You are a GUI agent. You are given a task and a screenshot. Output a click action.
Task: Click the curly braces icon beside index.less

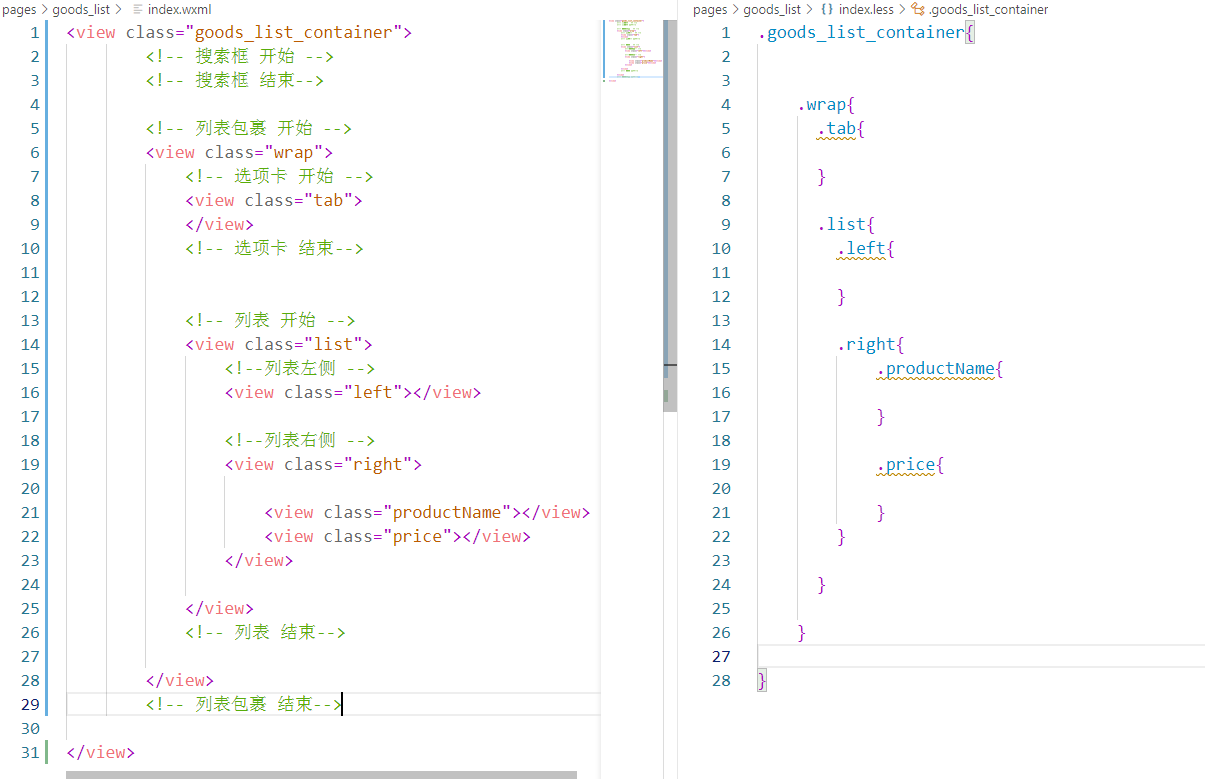click(827, 9)
